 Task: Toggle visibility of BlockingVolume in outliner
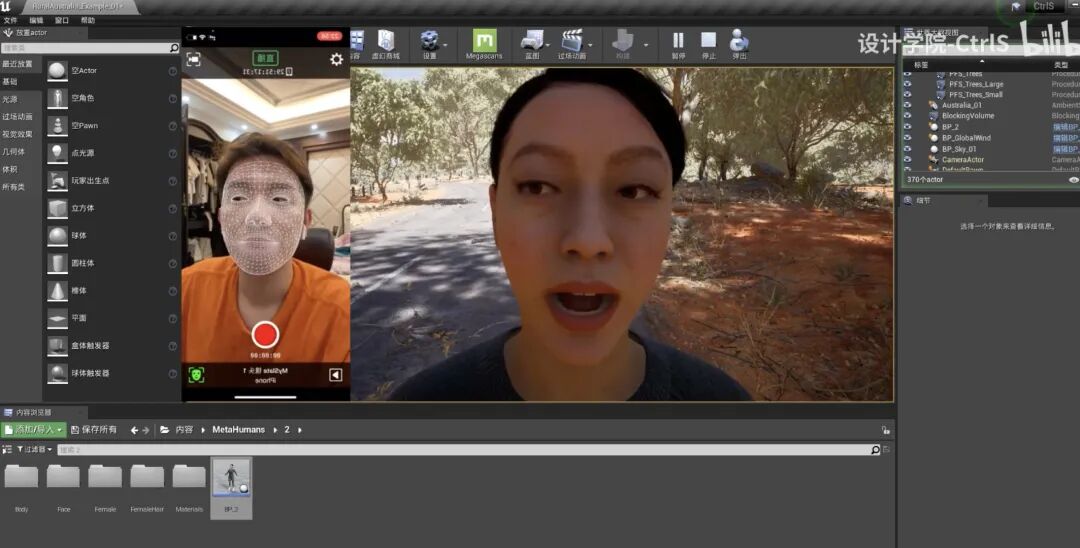pos(908,116)
